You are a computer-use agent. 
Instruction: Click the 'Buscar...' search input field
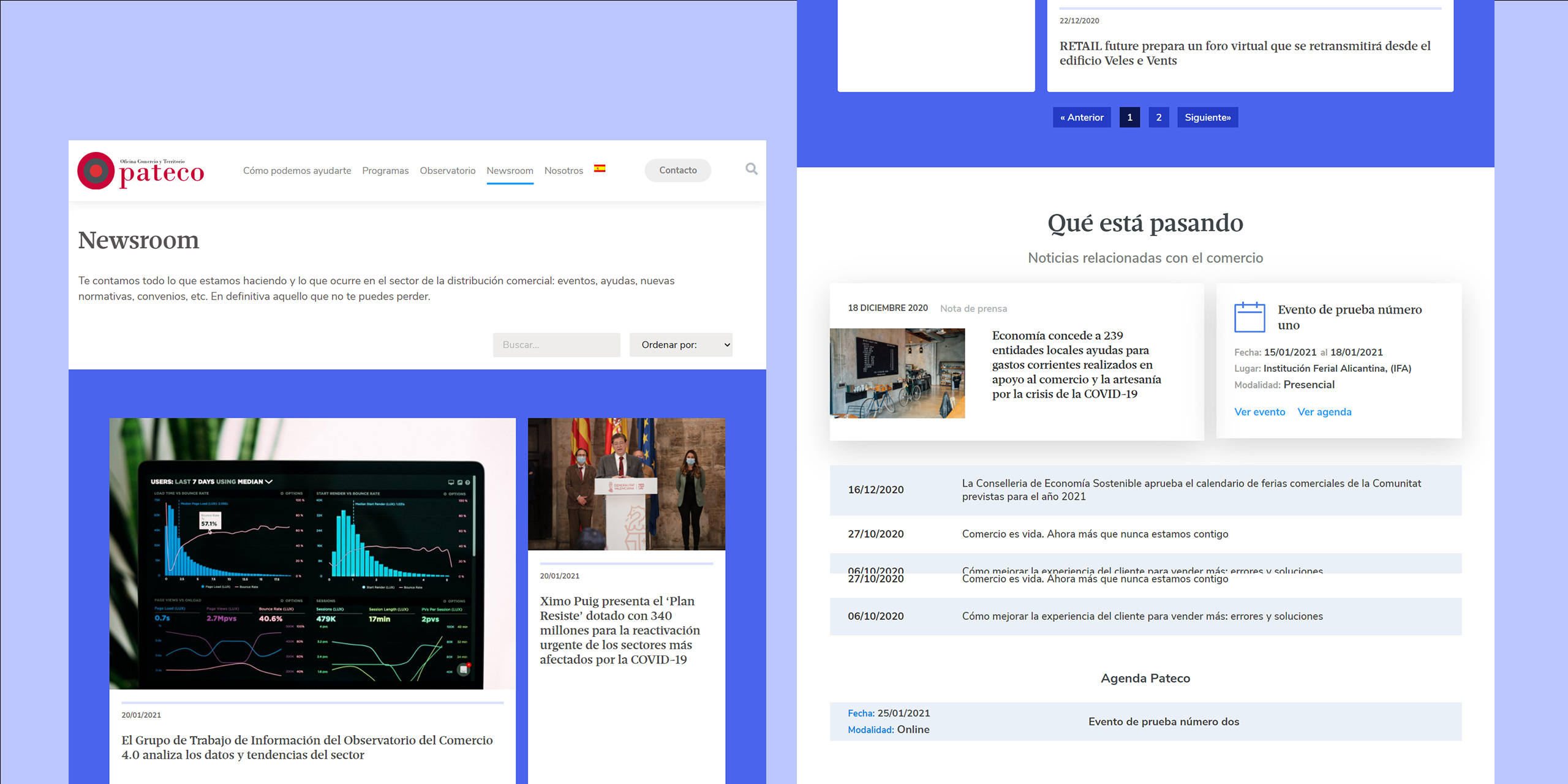(556, 344)
